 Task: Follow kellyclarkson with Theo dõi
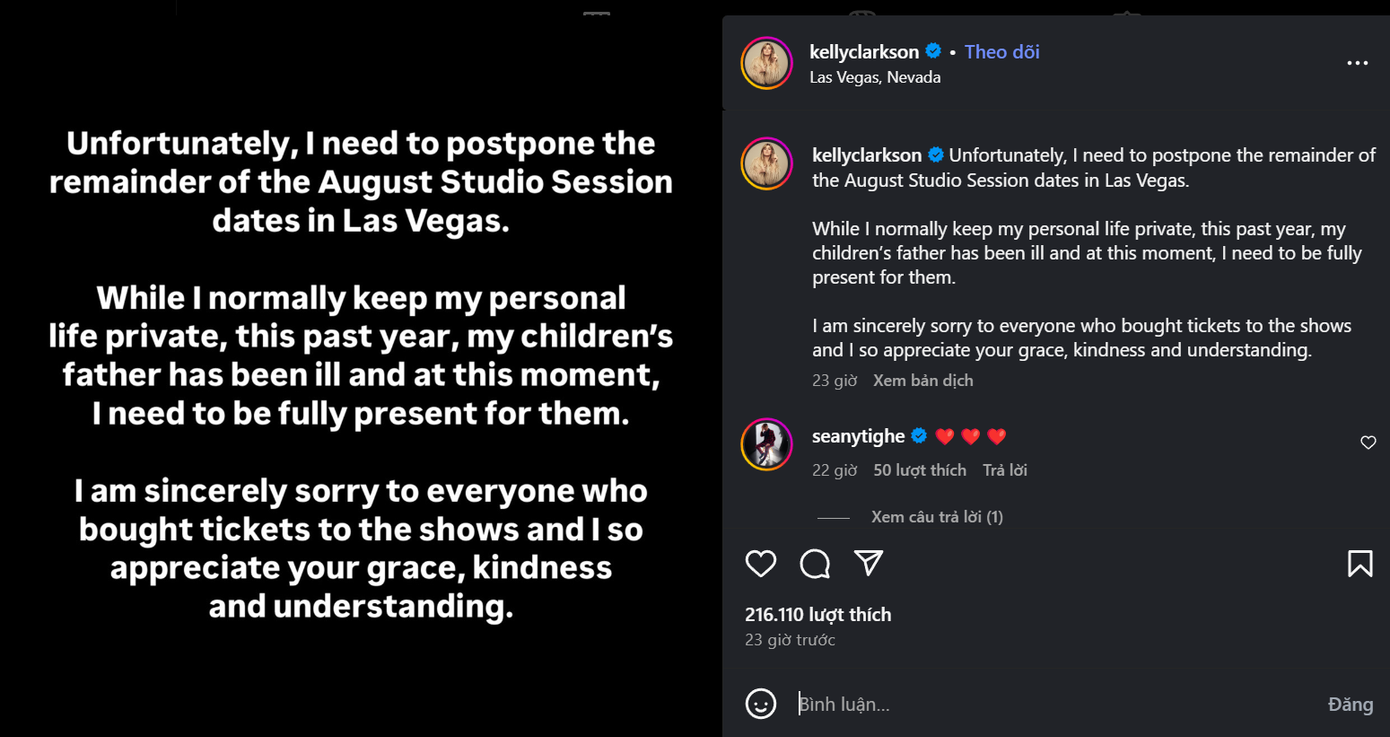tap(1002, 52)
